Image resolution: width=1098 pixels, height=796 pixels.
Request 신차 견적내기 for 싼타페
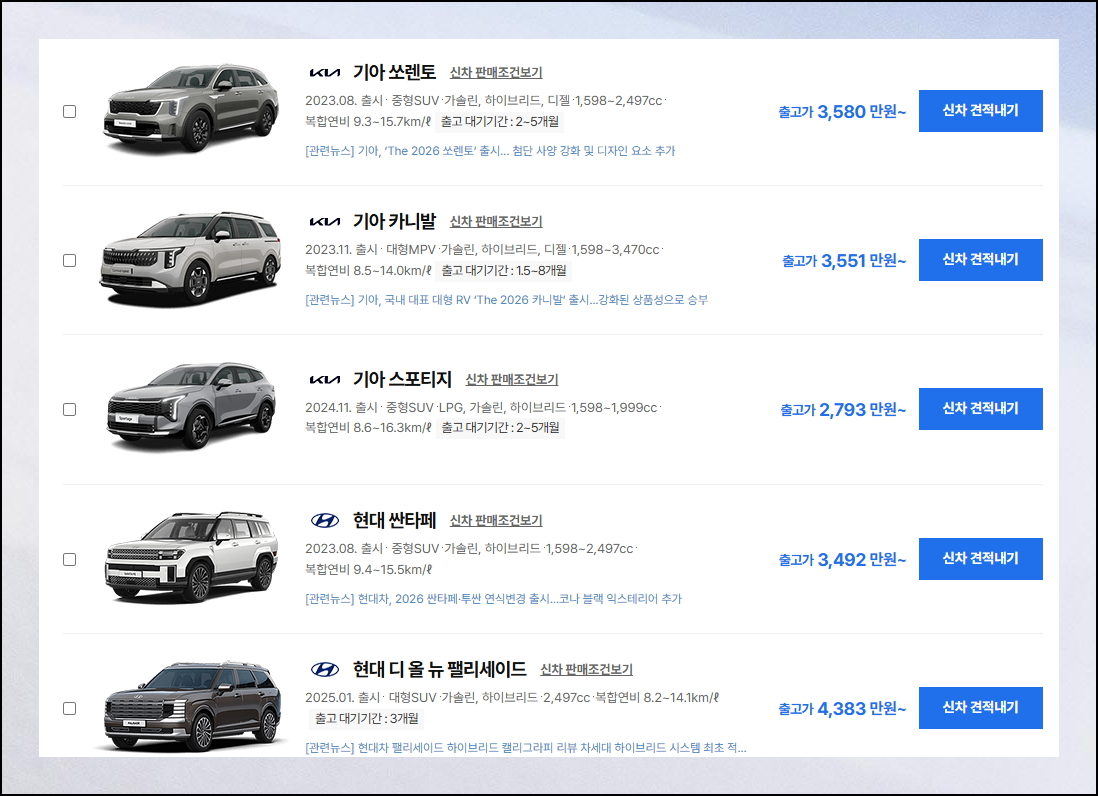(980, 559)
